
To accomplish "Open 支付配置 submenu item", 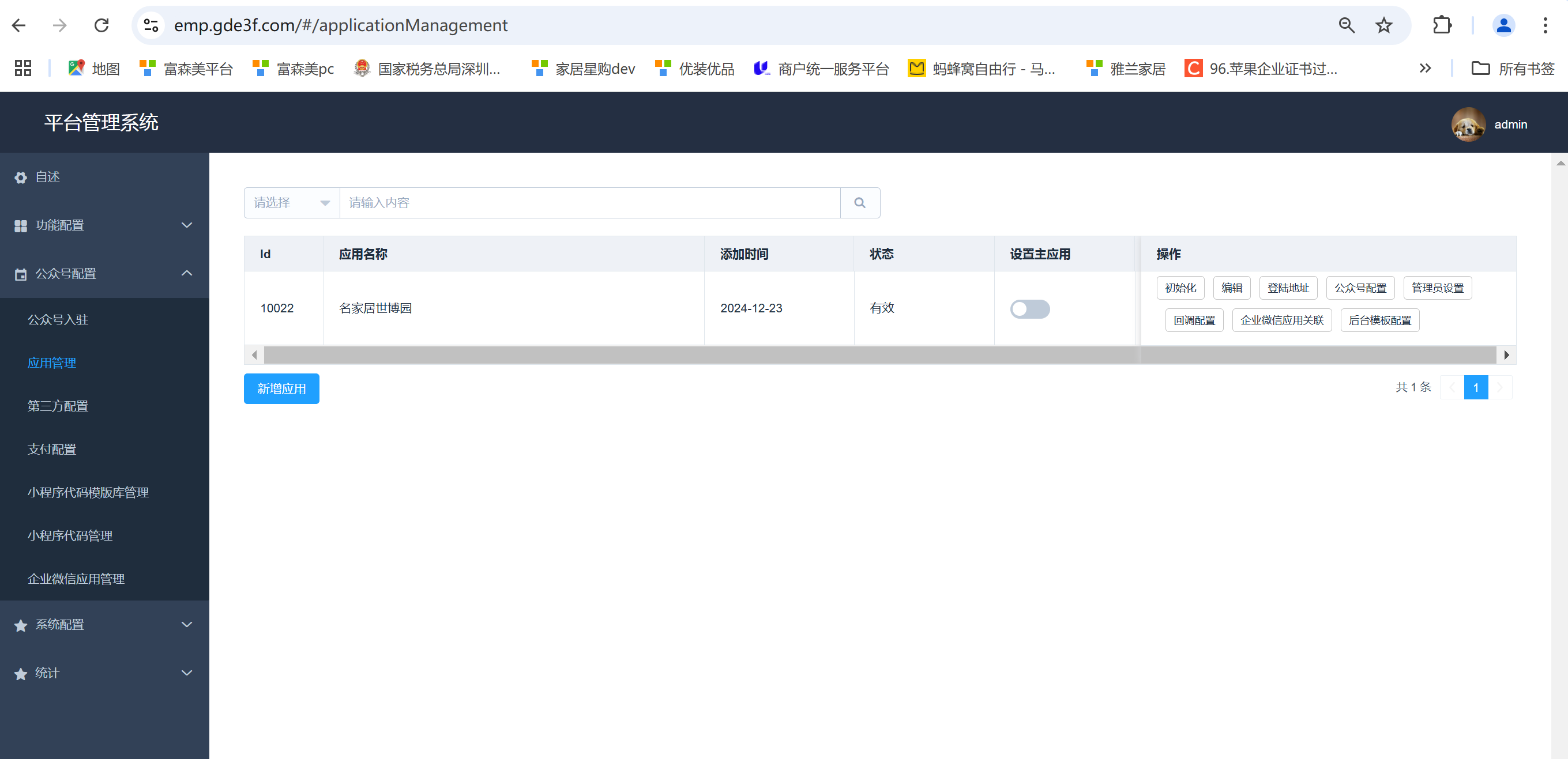I will (105, 449).
